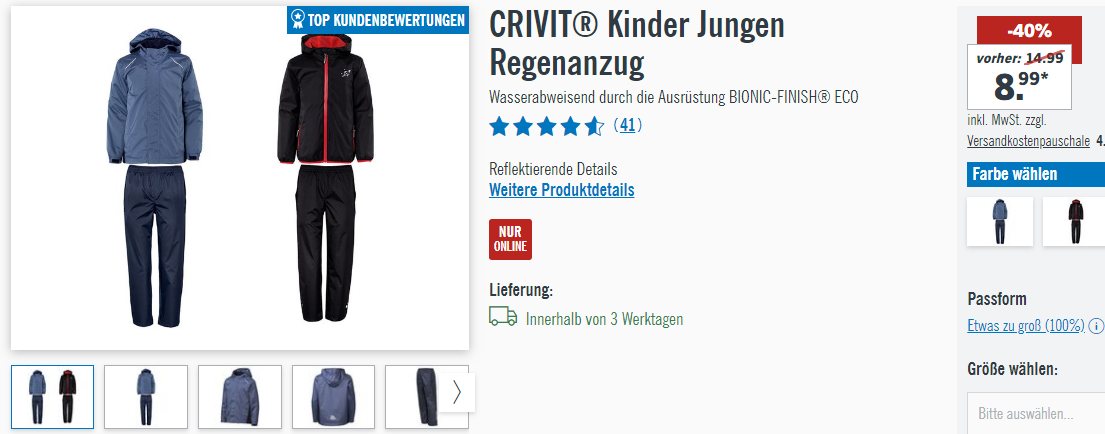Show next thumbnails with the right arrow
This screenshot has width=1105, height=434.
pos(457,392)
